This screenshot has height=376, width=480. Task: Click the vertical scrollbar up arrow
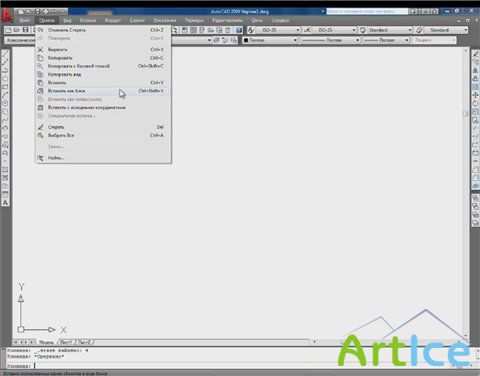(466, 50)
